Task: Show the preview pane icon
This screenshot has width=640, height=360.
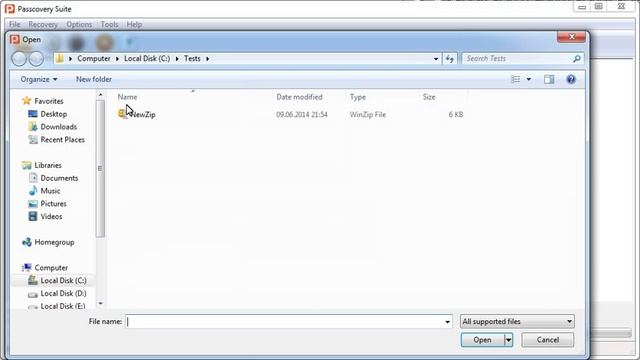Action: coord(549,79)
